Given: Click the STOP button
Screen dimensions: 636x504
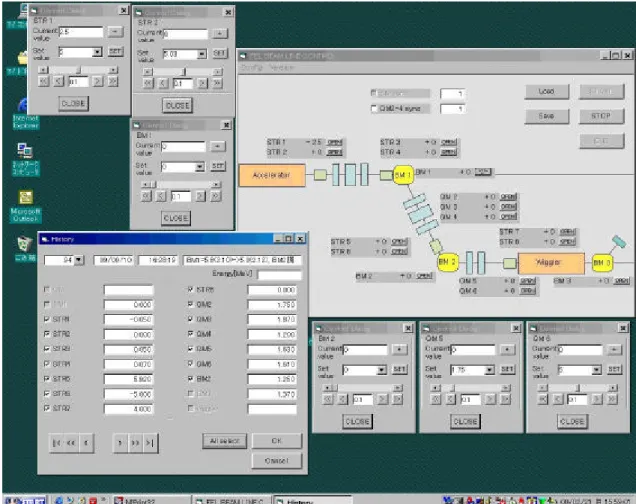Looking at the screenshot, I should [601, 116].
